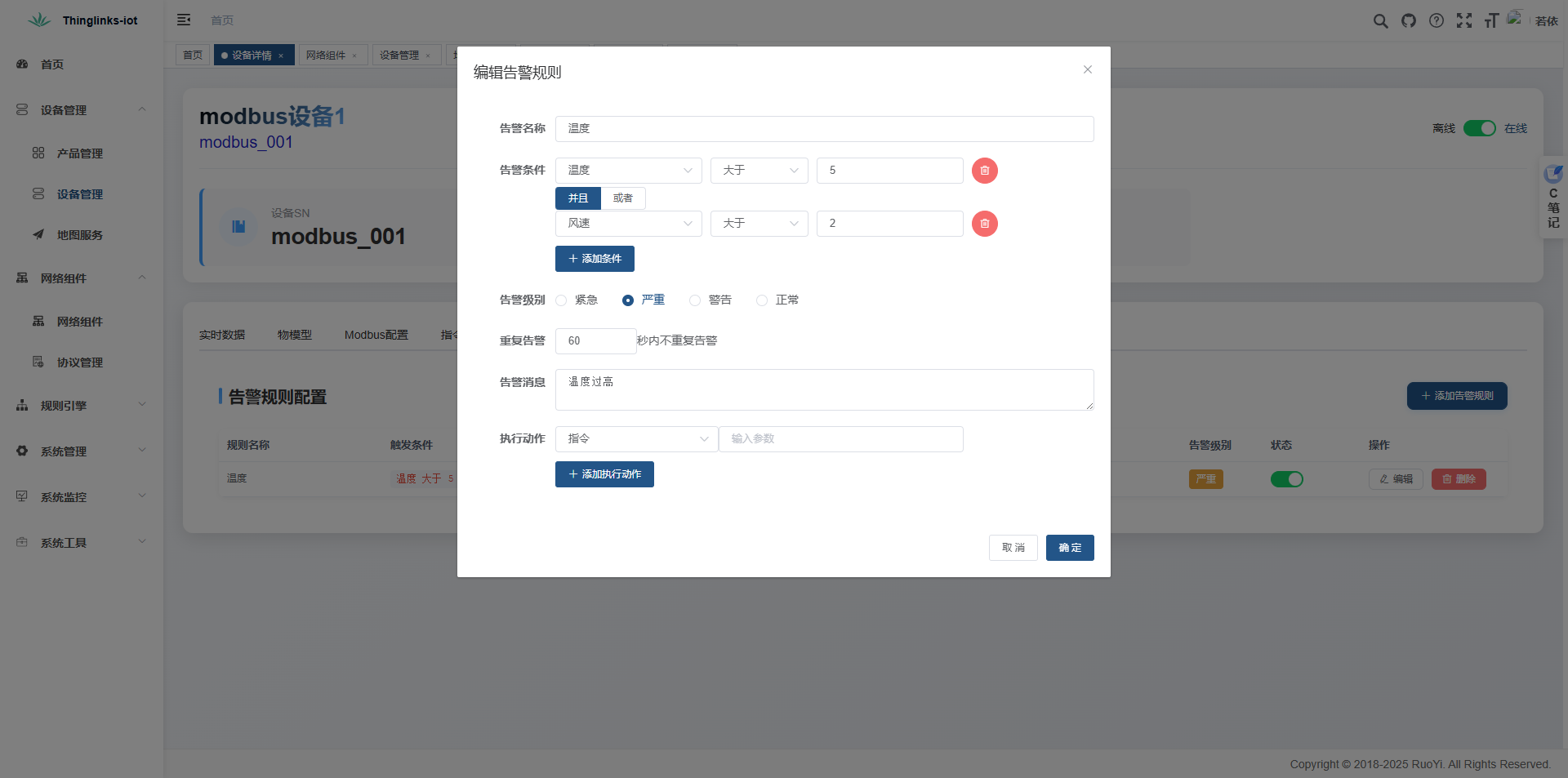Click the 添加条件 button
The width and height of the screenshot is (1568, 778).
(x=595, y=259)
